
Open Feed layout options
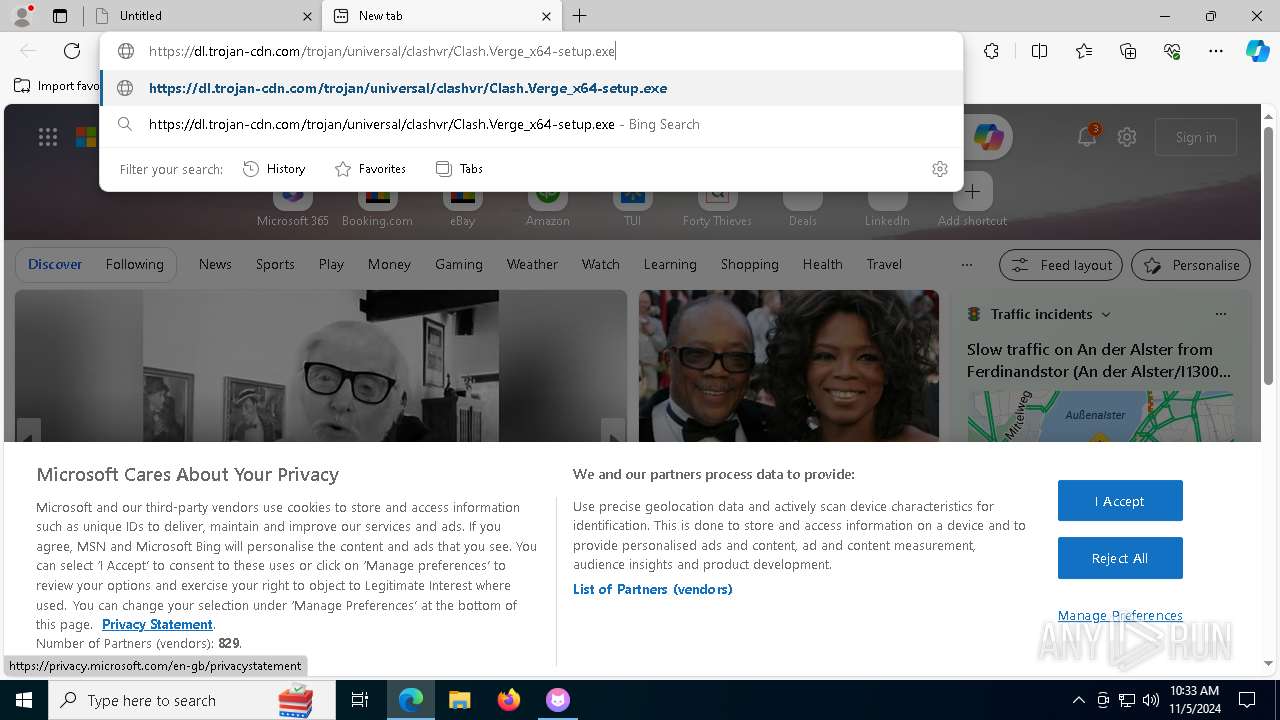(x=1061, y=265)
